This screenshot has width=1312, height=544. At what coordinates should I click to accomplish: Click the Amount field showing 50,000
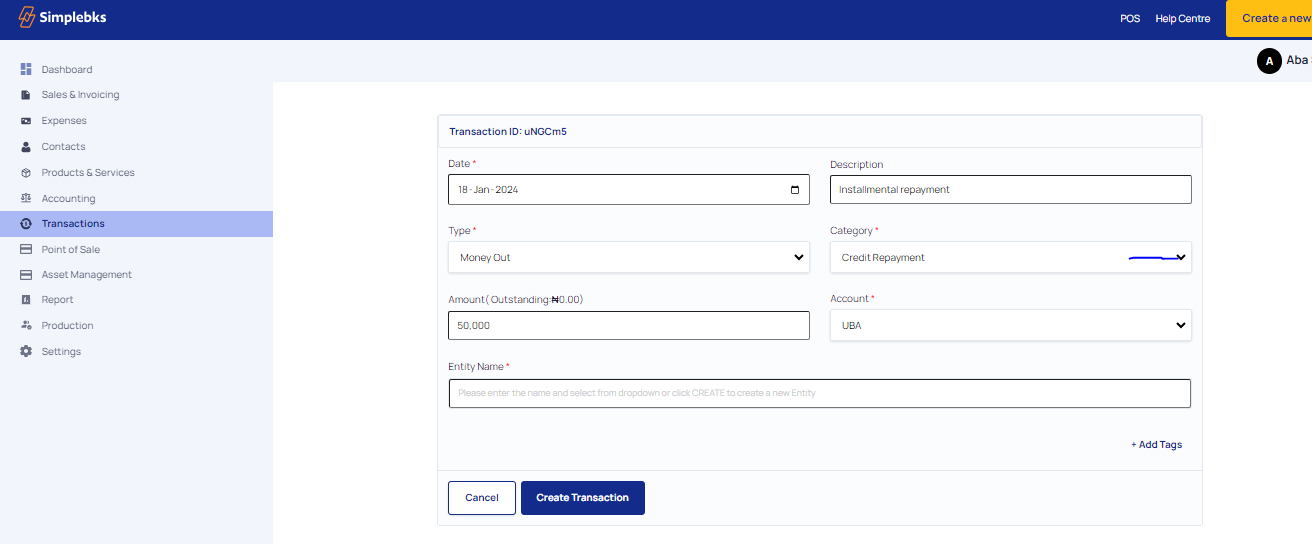(x=629, y=326)
